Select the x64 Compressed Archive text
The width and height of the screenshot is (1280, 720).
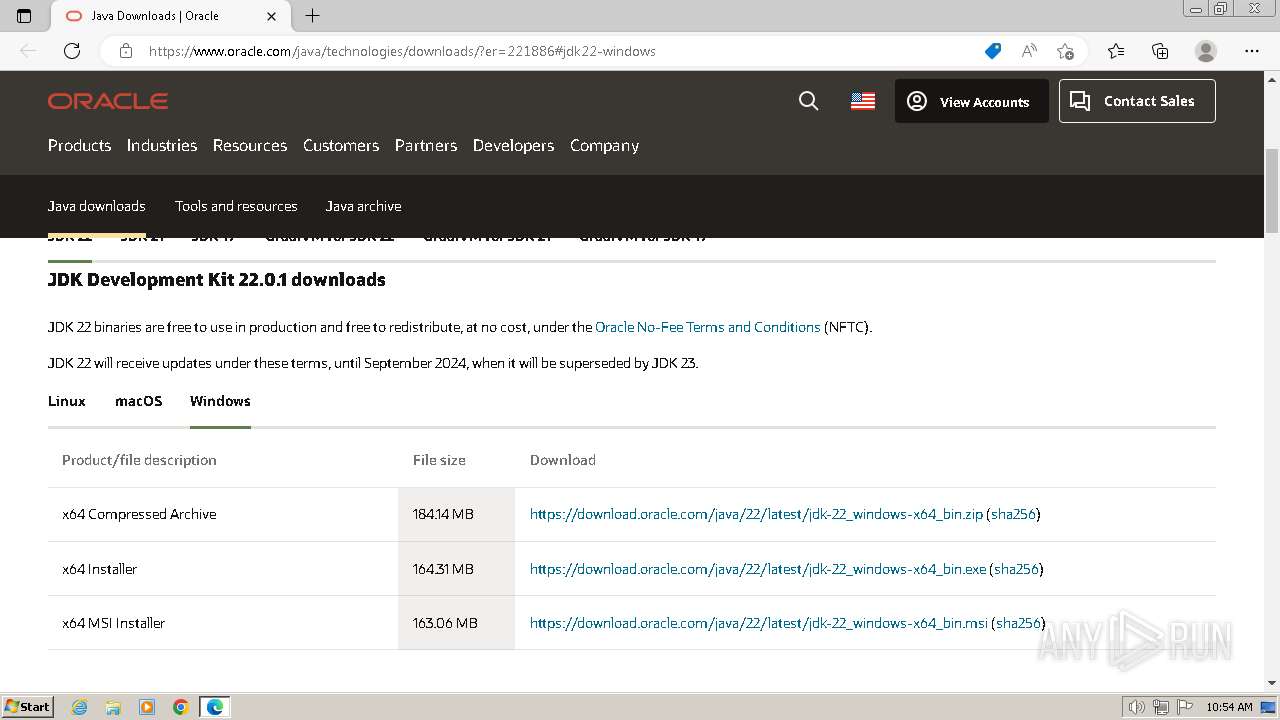point(139,514)
